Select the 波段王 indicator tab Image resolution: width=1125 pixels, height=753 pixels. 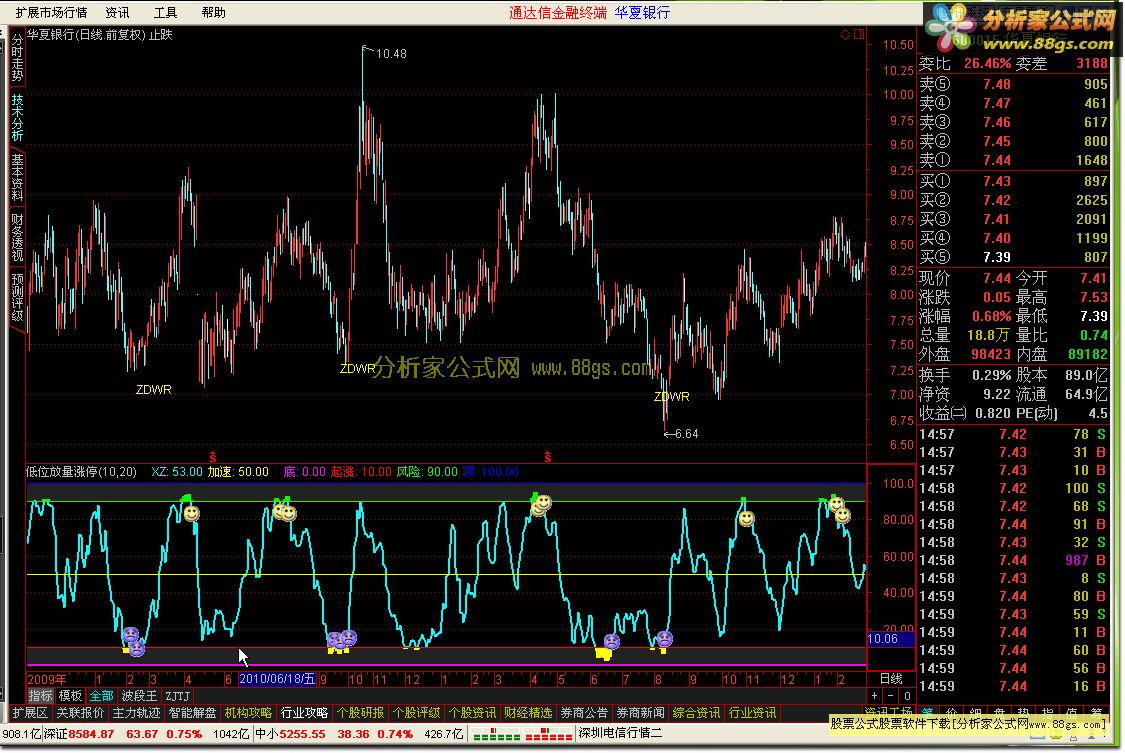[x=139, y=696]
